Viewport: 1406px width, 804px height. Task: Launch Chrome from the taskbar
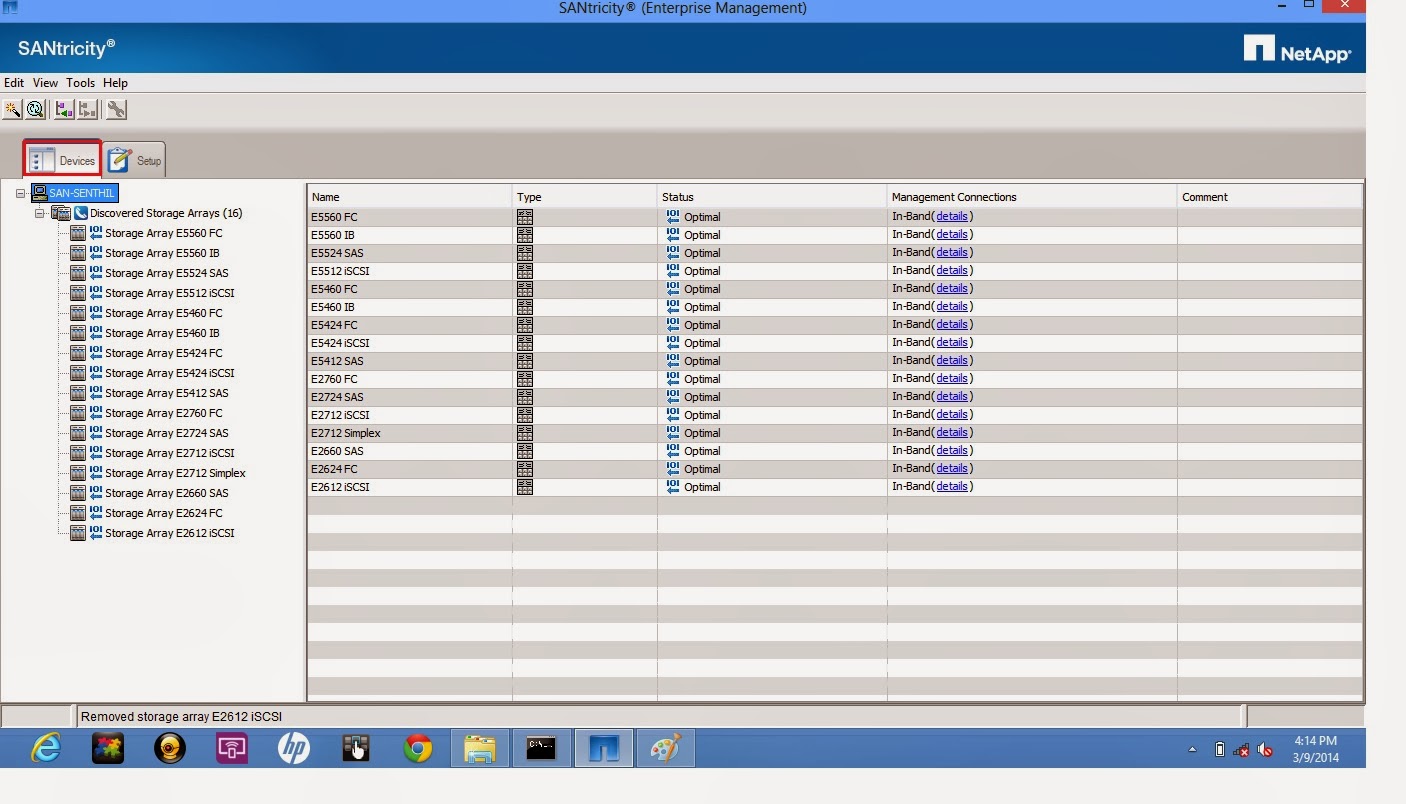click(417, 747)
